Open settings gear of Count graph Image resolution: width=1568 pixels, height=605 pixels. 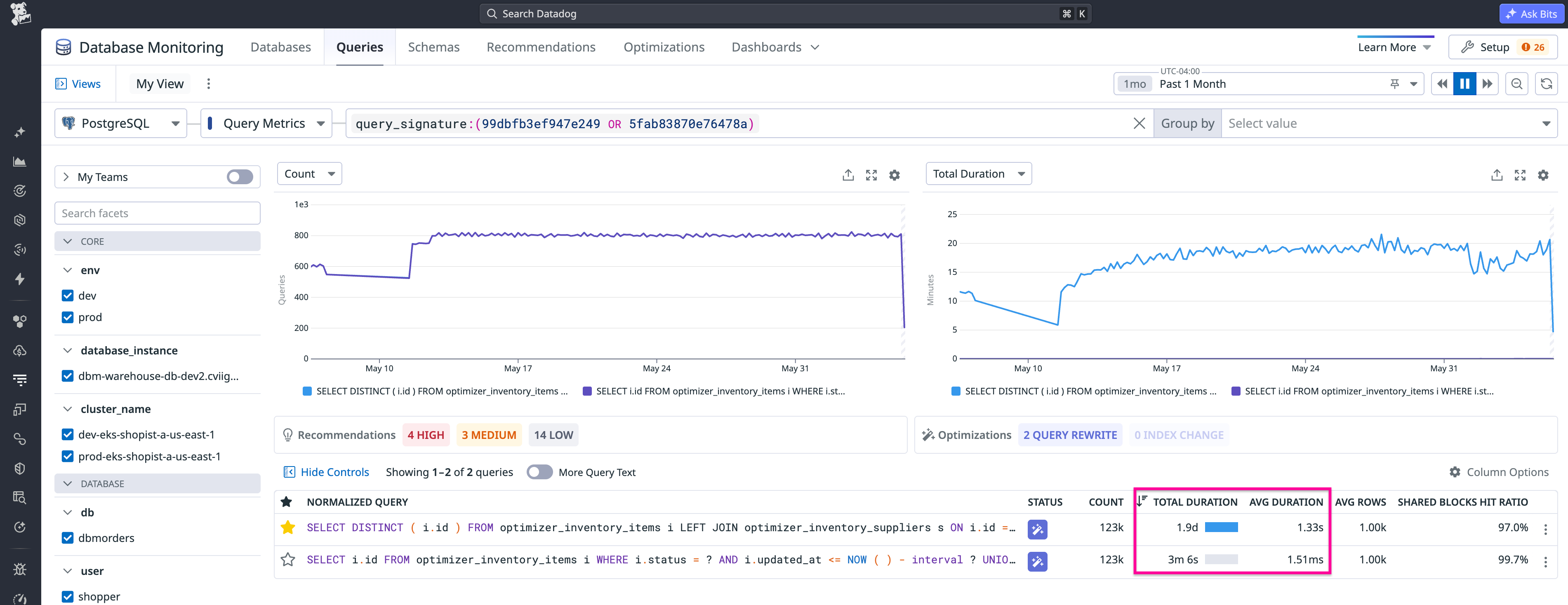click(x=894, y=175)
